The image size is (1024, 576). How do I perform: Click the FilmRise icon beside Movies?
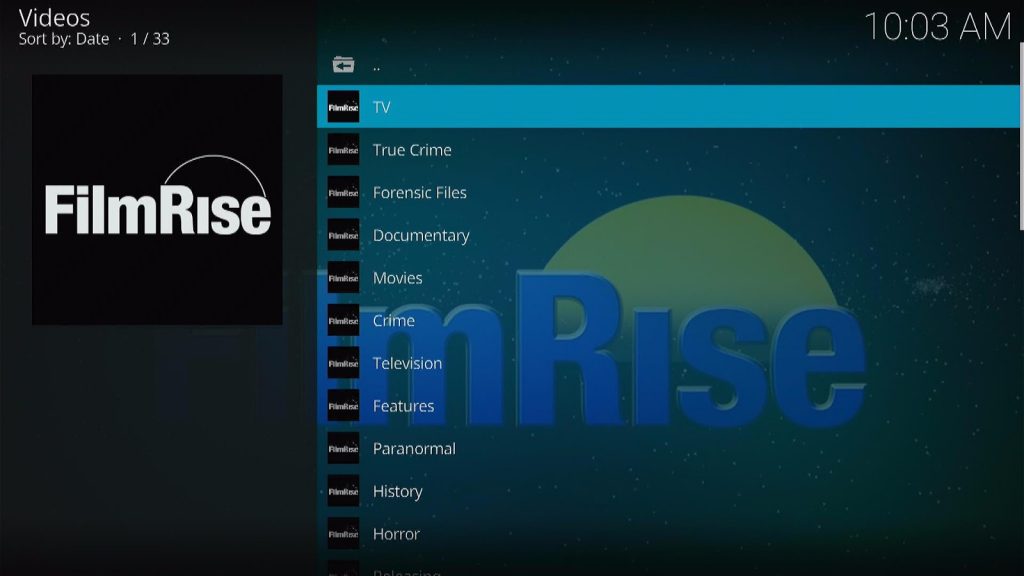(x=343, y=278)
